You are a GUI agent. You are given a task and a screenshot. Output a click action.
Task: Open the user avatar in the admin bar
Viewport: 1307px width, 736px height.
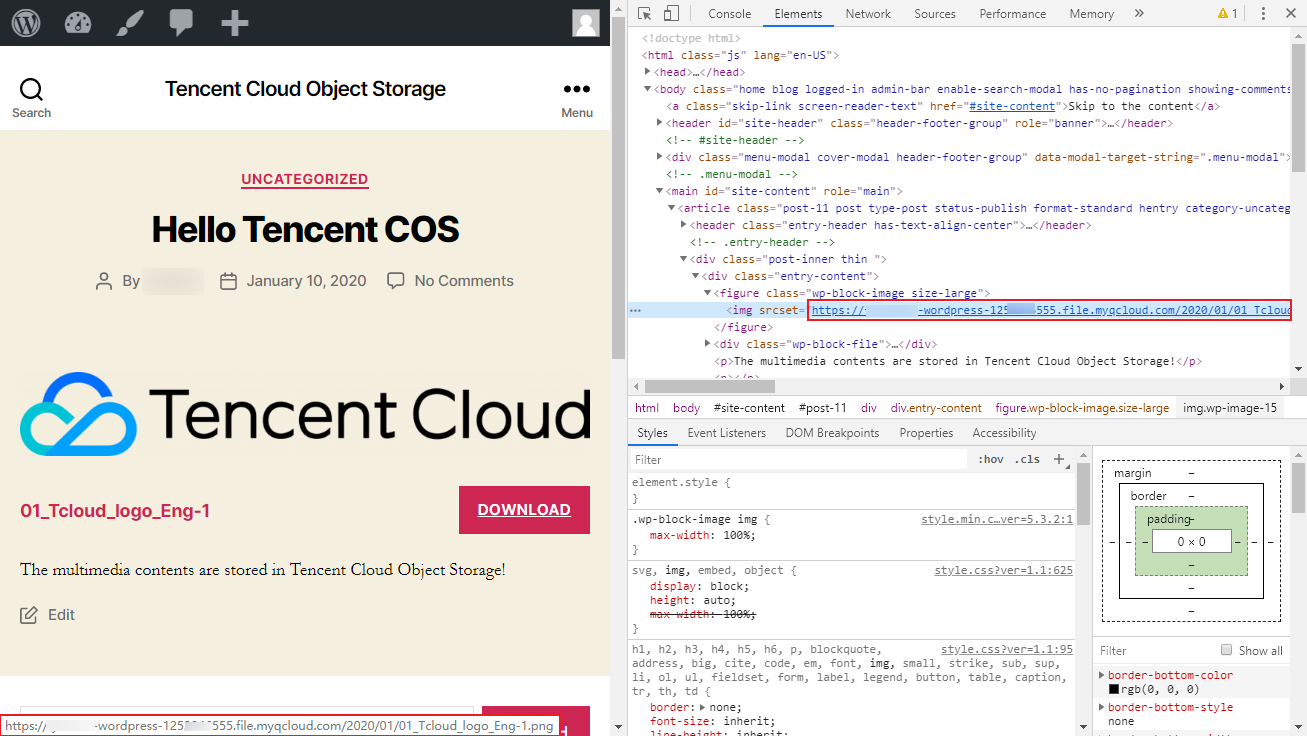[586, 22]
